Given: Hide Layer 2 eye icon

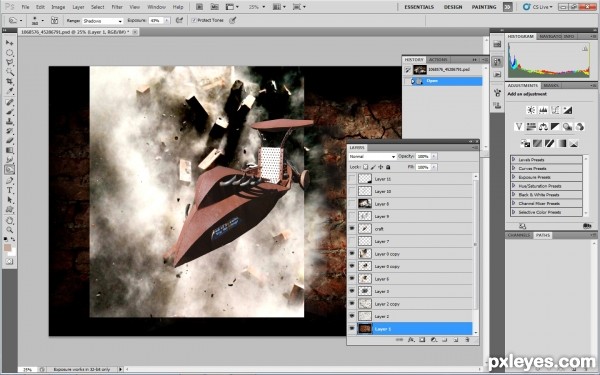Looking at the screenshot, I should (x=352, y=316).
